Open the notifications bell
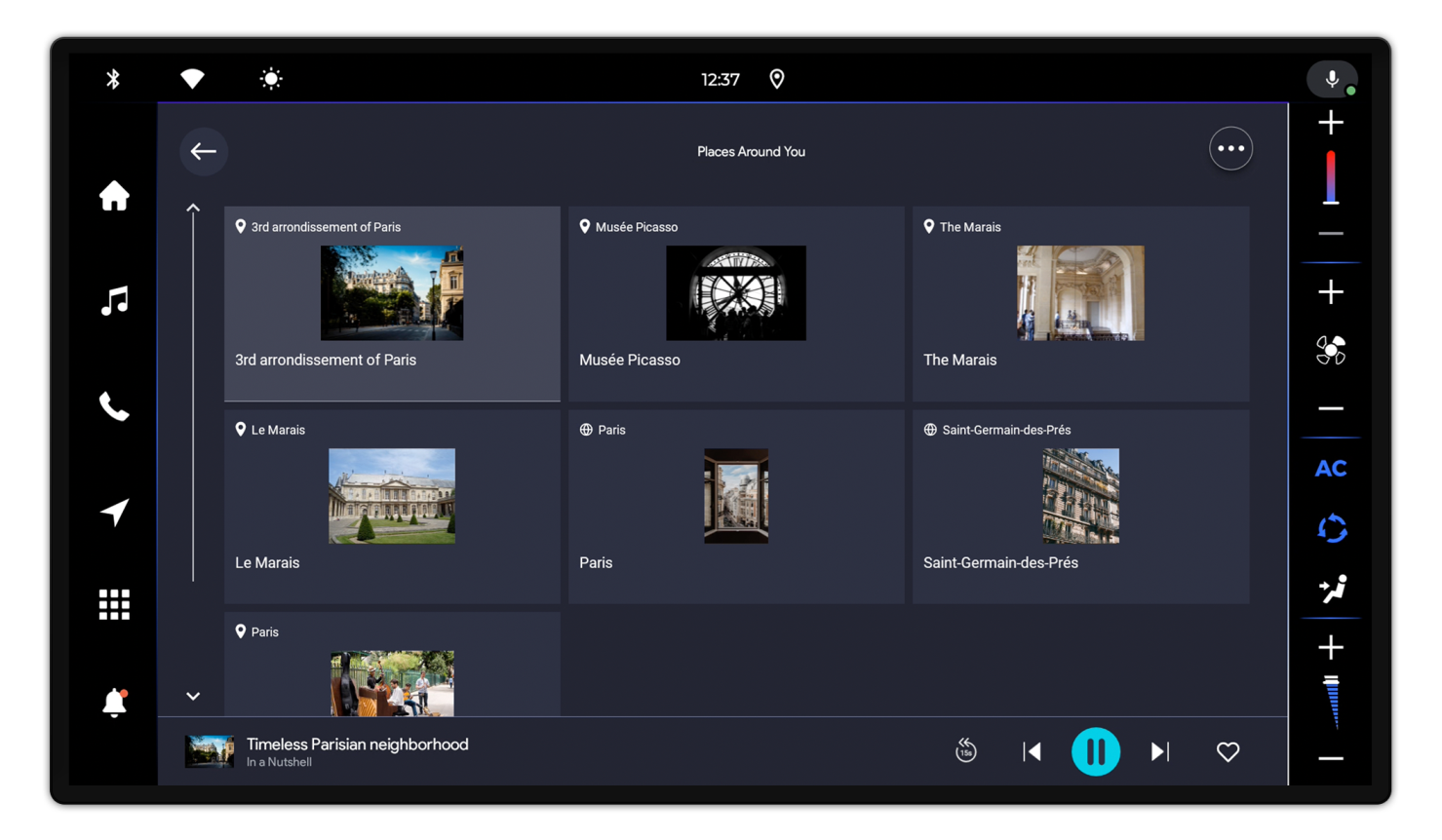This screenshot has width=1442, height=840. [114, 703]
